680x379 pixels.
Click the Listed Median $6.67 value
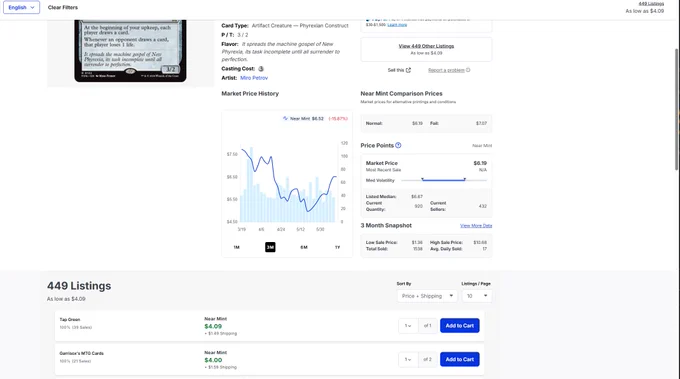417,197
